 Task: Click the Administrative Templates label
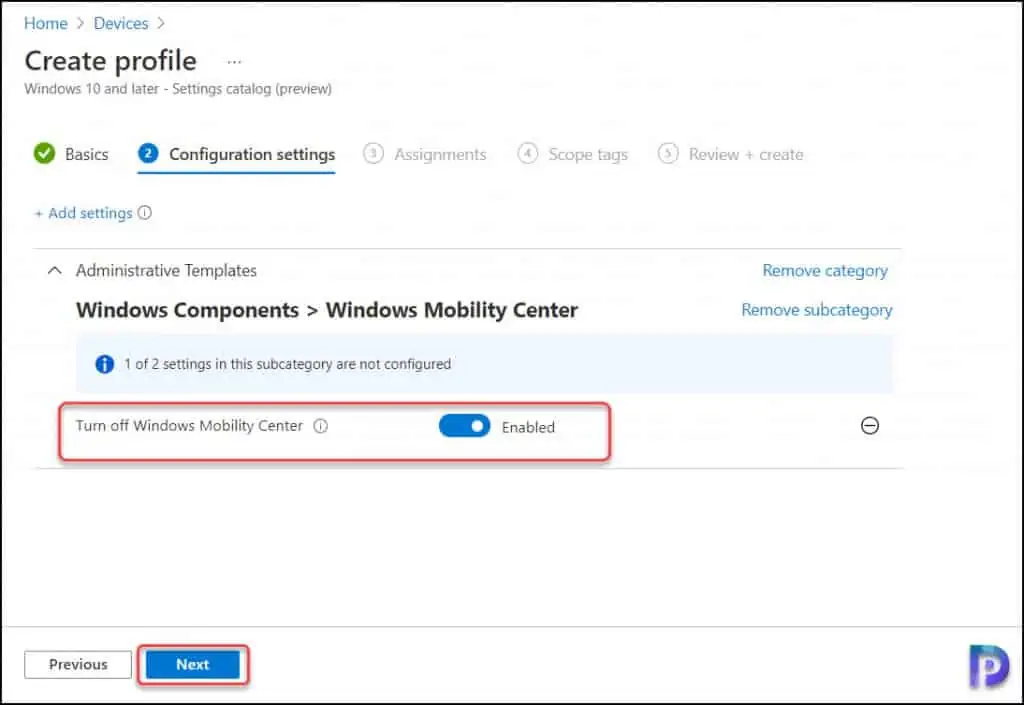pyautogui.click(x=166, y=271)
